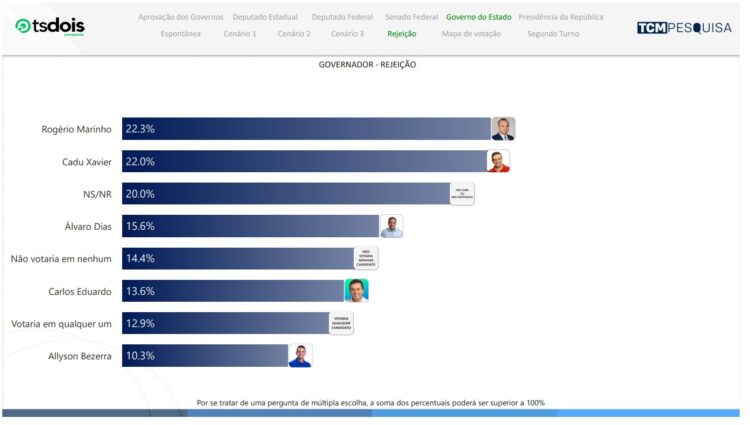
Task: Click Allyson Bezerra's photo icon
Action: pyautogui.click(x=300, y=356)
